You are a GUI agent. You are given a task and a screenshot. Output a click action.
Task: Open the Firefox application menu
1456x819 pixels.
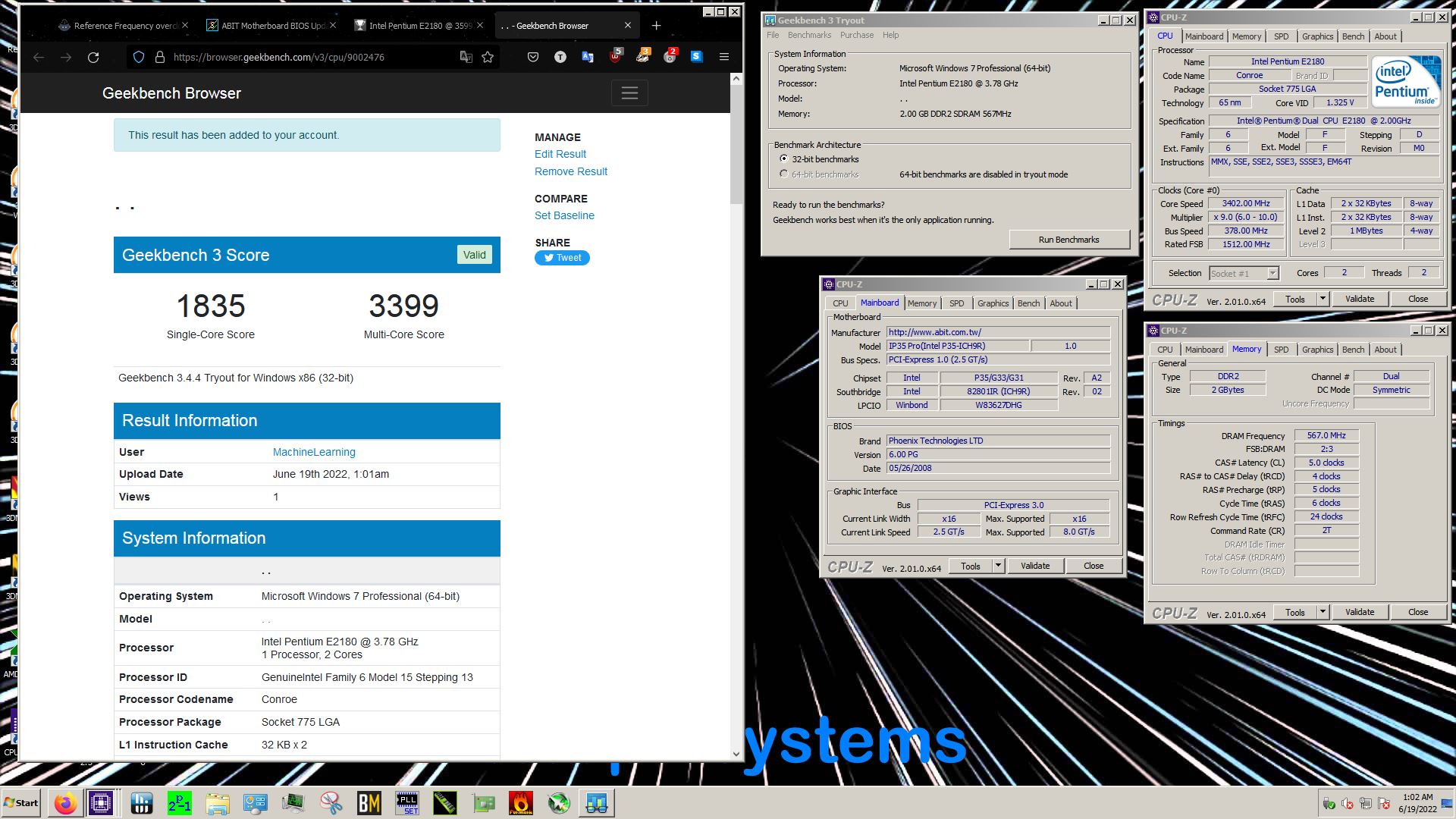click(x=724, y=57)
